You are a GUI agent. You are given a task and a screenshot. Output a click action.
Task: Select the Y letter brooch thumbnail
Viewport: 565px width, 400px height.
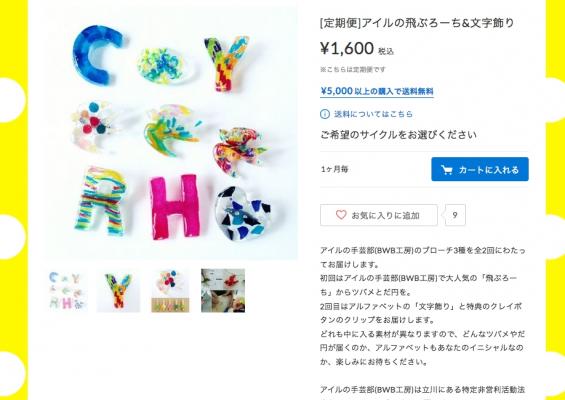click(x=118, y=290)
